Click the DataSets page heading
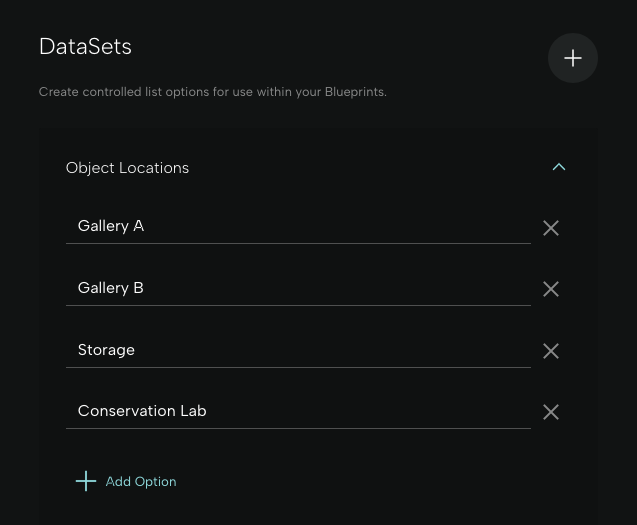 click(x=85, y=46)
